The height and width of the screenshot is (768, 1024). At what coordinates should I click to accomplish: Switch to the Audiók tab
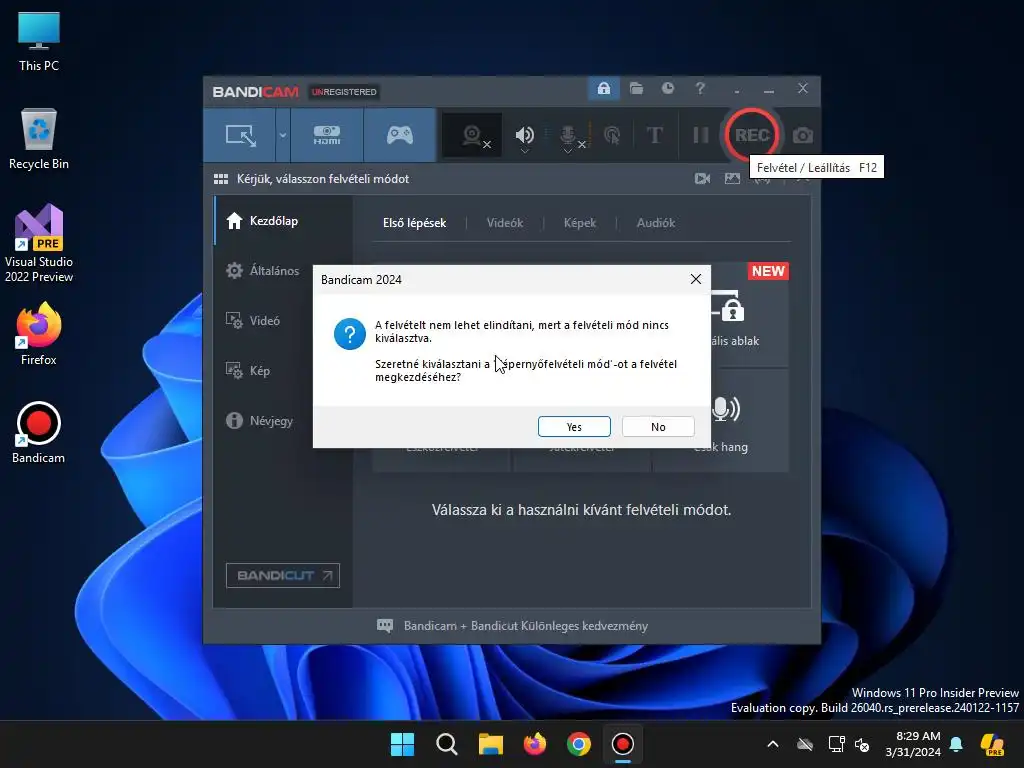tap(656, 223)
